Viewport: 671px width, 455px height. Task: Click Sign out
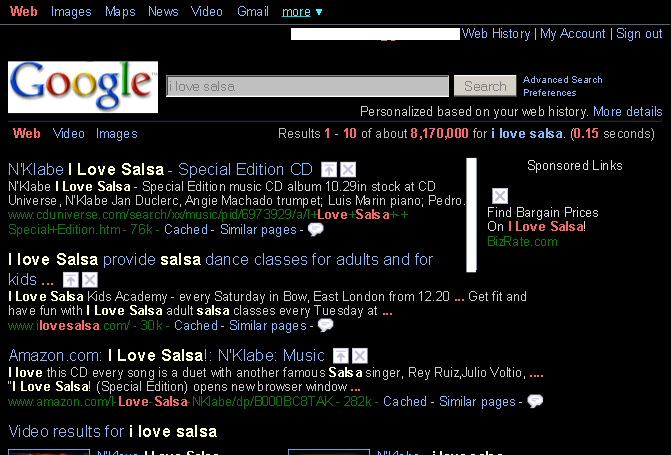click(639, 33)
